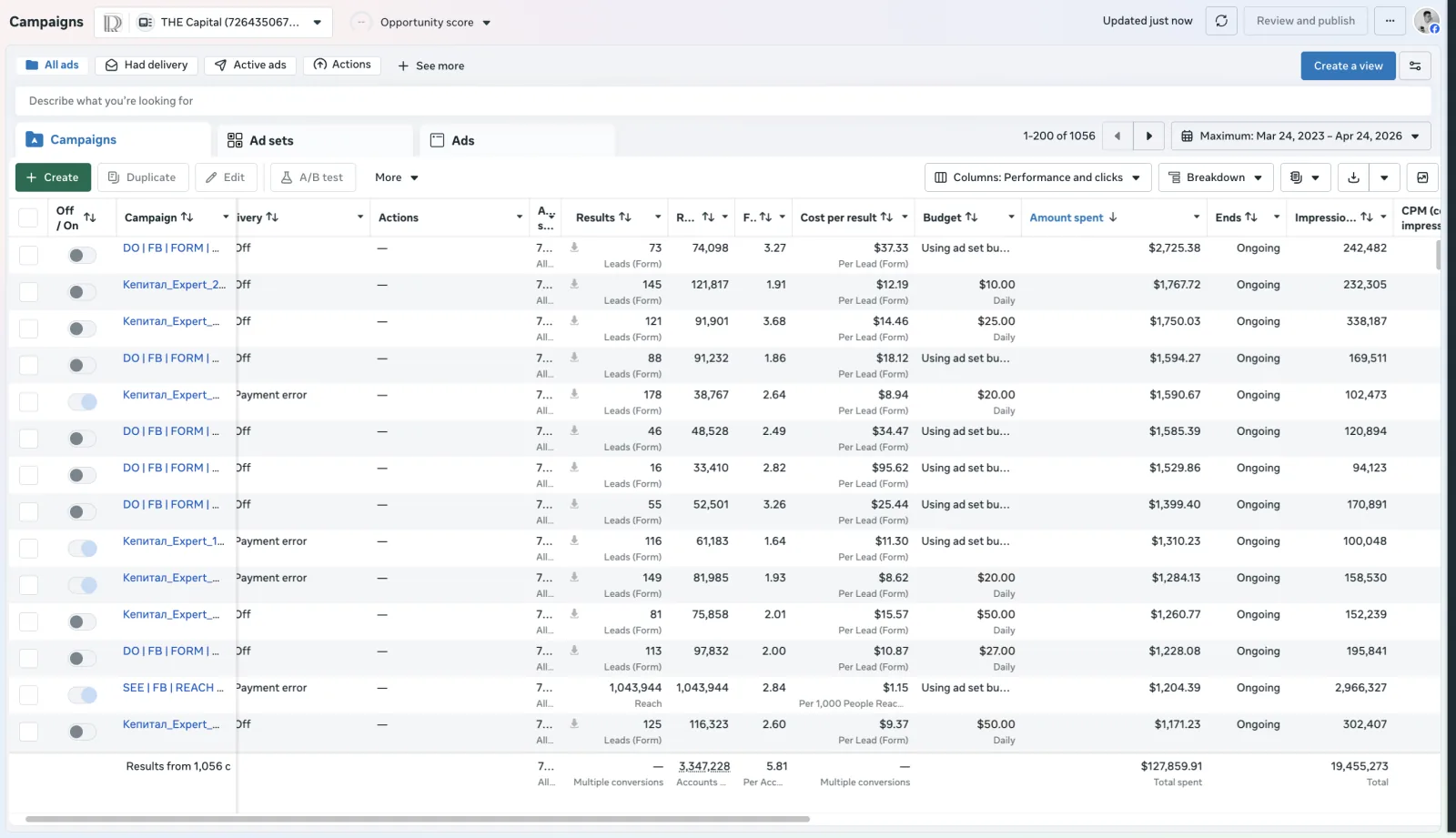
Task: Toggle the Кепитал_Expert_2 campaign switch
Action: pyautogui.click(x=82, y=292)
